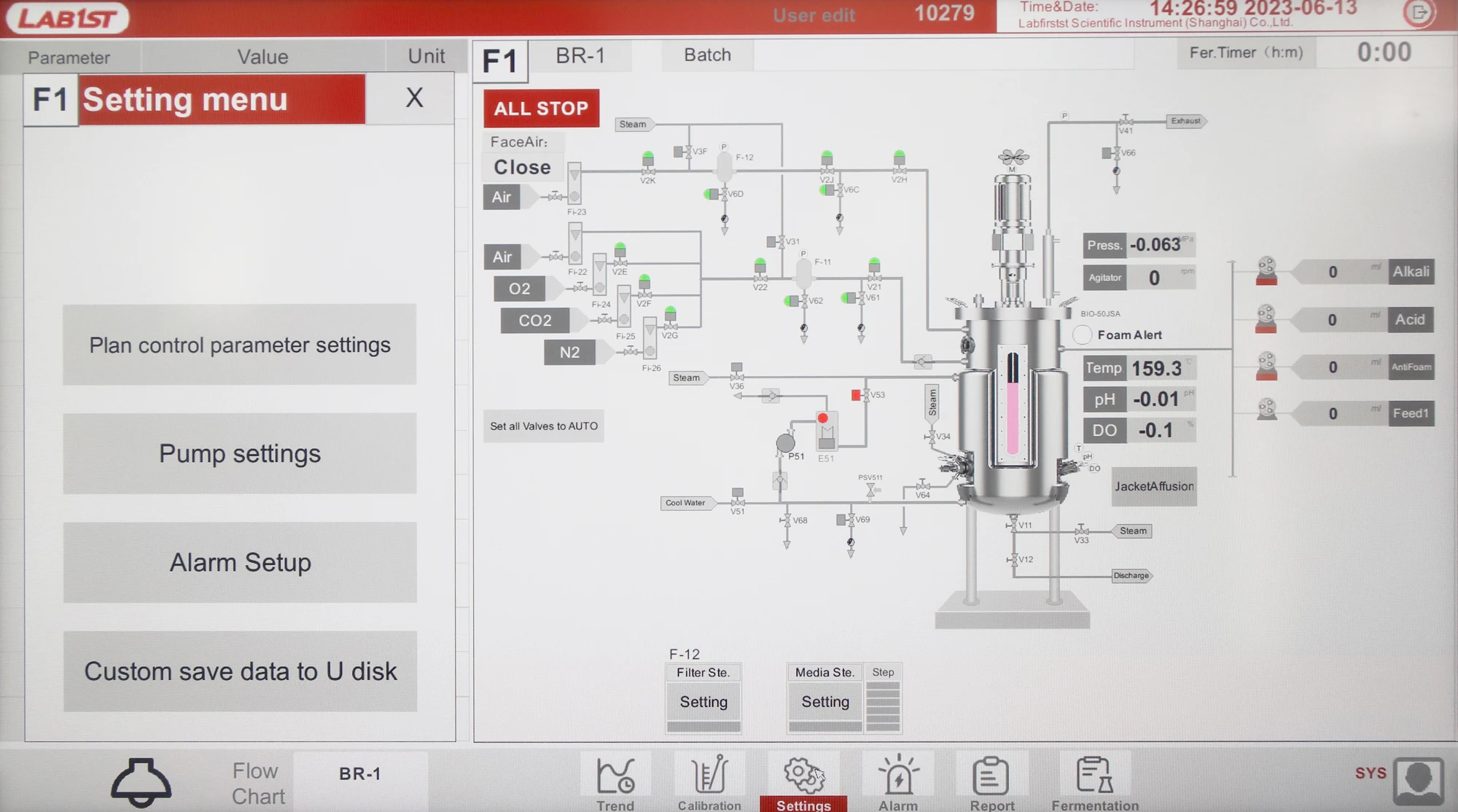This screenshot has width=1458, height=812.
Task: Toggle the FaceAir Close state
Action: (522, 167)
